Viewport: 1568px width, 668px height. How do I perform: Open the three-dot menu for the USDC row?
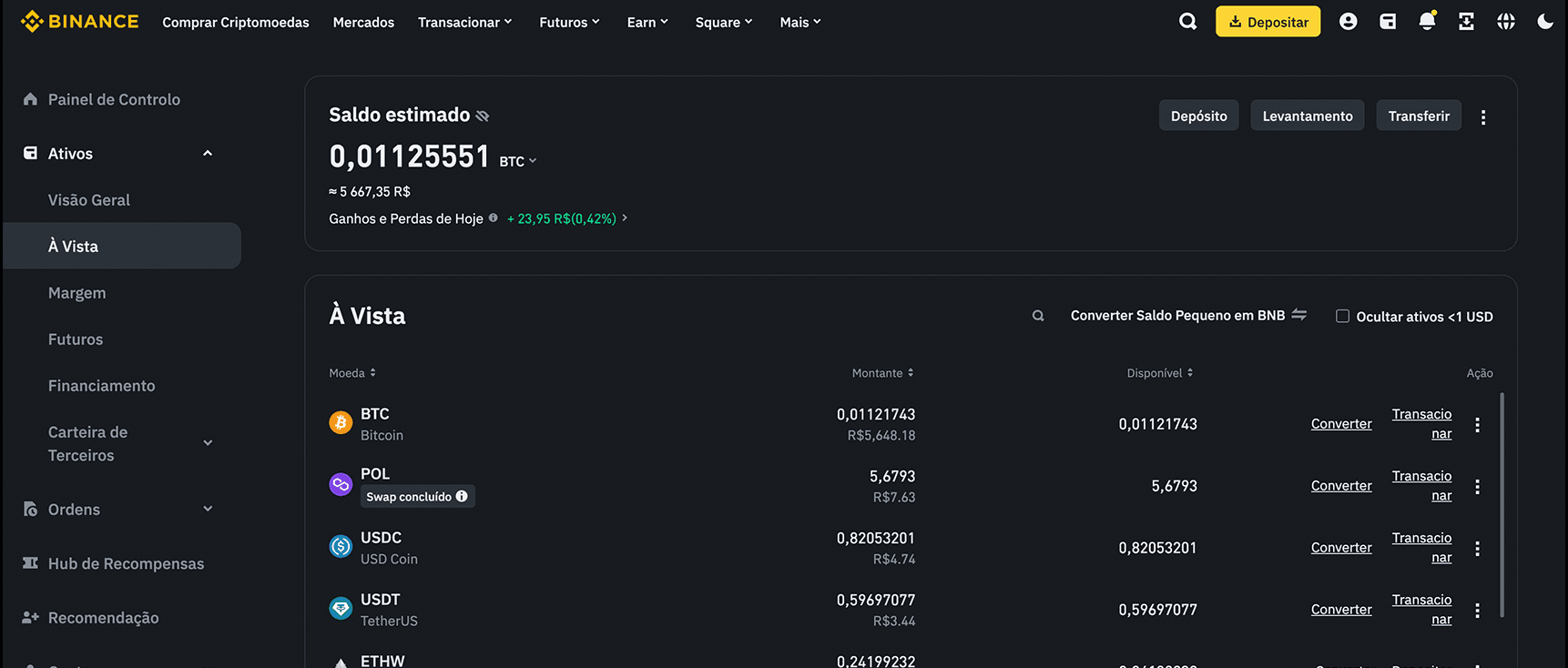click(x=1477, y=548)
